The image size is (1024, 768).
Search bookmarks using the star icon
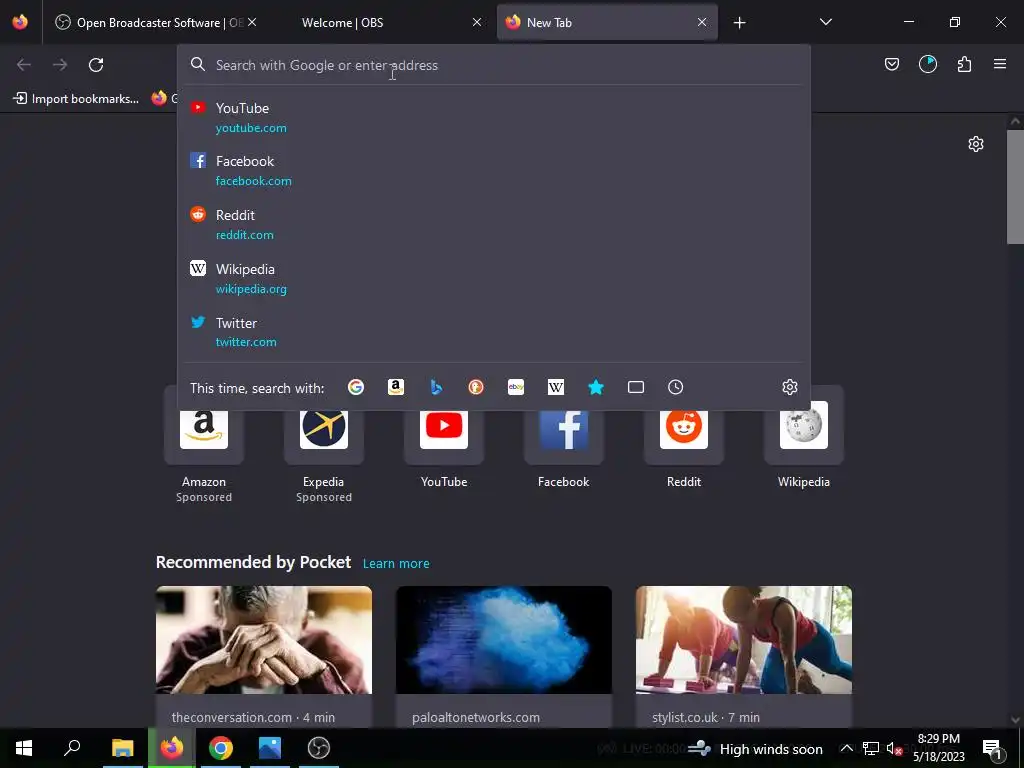point(596,387)
